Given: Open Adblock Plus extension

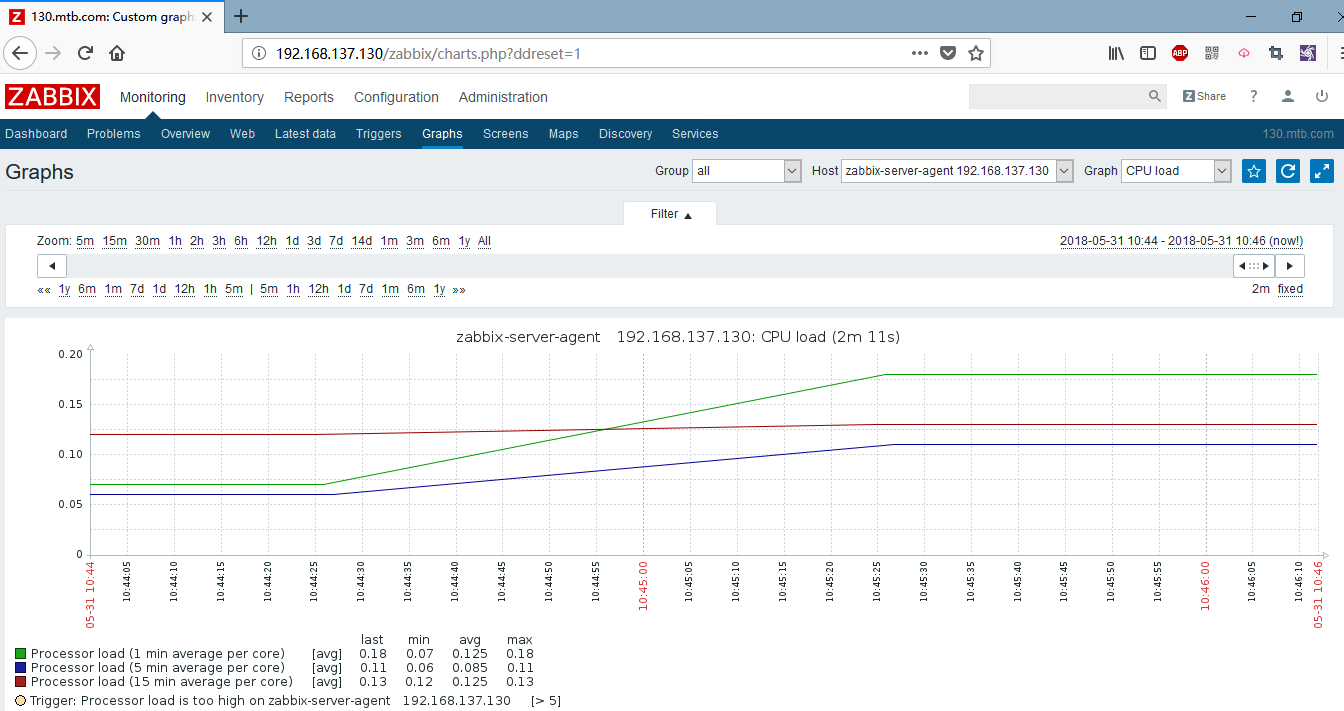Looking at the screenshot, I should point(1180,53).
